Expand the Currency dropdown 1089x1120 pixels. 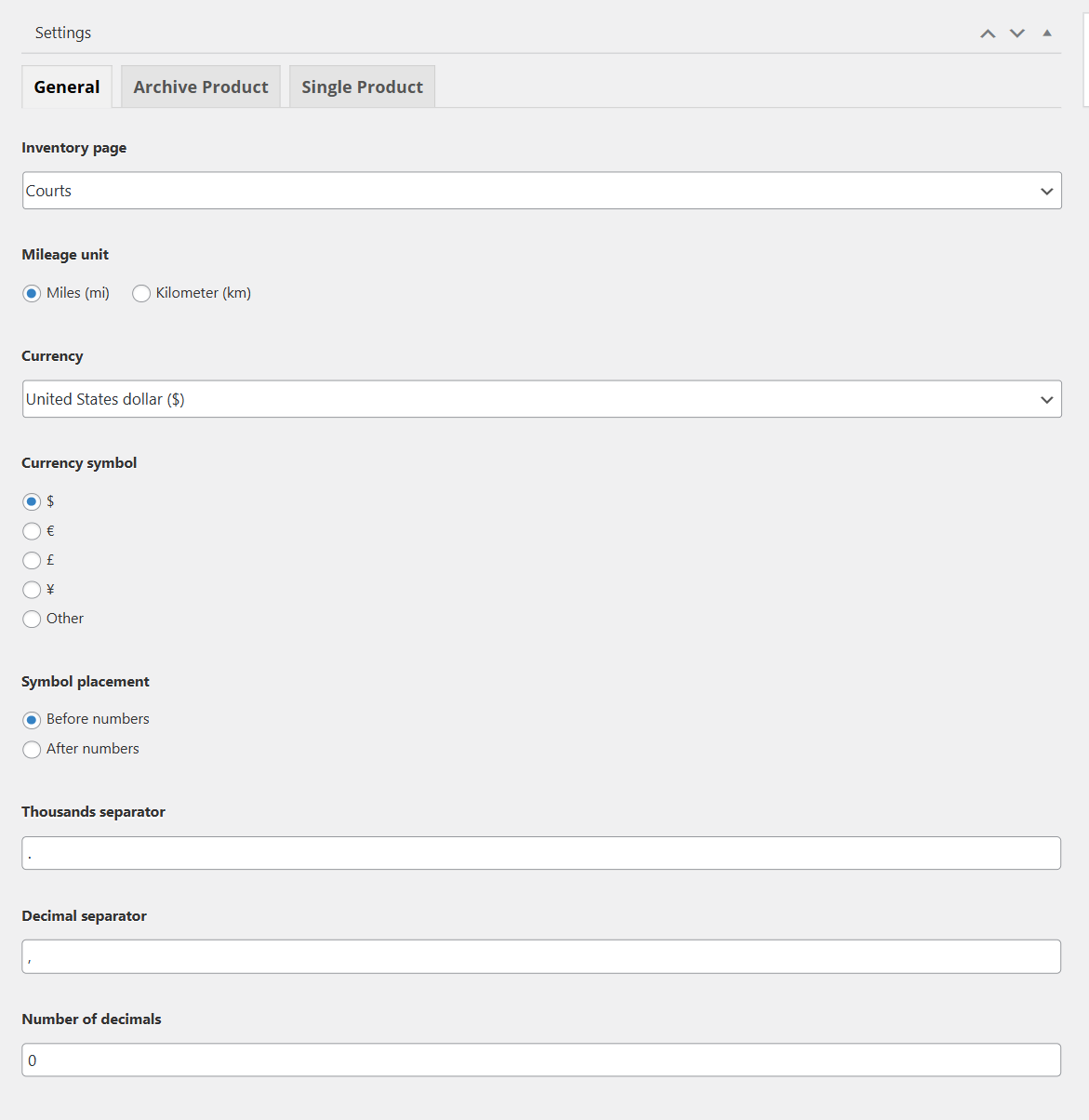(x=541, y=399)
